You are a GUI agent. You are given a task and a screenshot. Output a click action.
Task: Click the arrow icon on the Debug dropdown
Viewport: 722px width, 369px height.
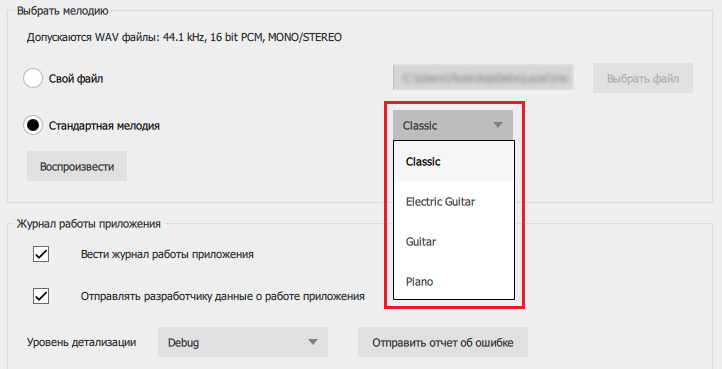(313, 342)
